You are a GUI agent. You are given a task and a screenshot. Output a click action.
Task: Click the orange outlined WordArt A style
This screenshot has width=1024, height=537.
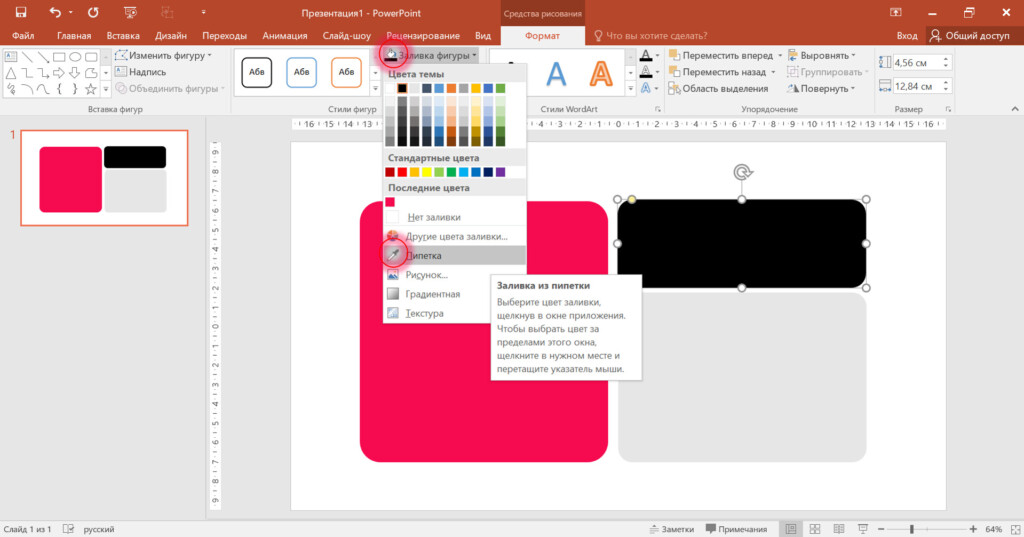601,73
